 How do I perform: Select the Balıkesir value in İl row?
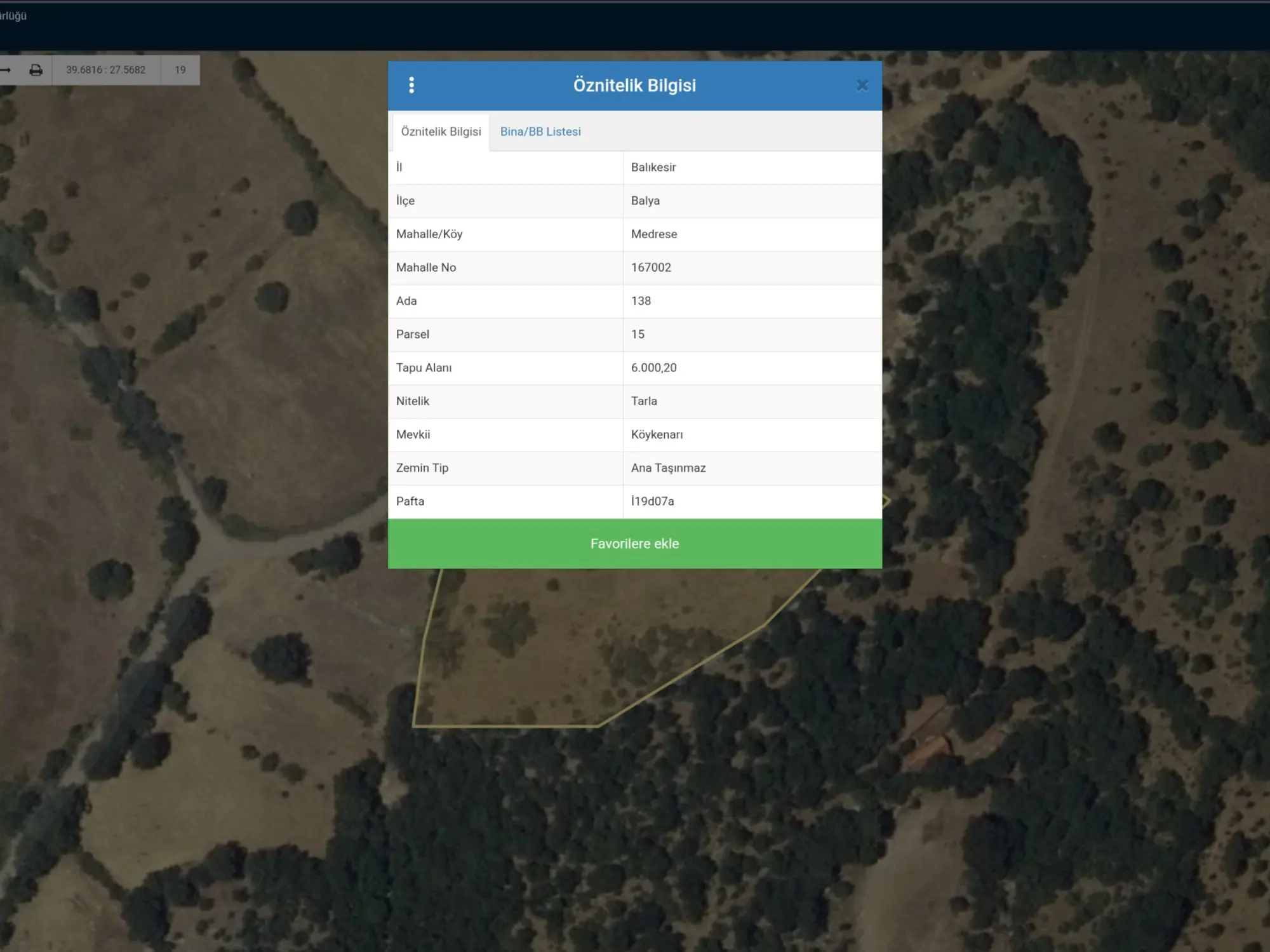653,167
